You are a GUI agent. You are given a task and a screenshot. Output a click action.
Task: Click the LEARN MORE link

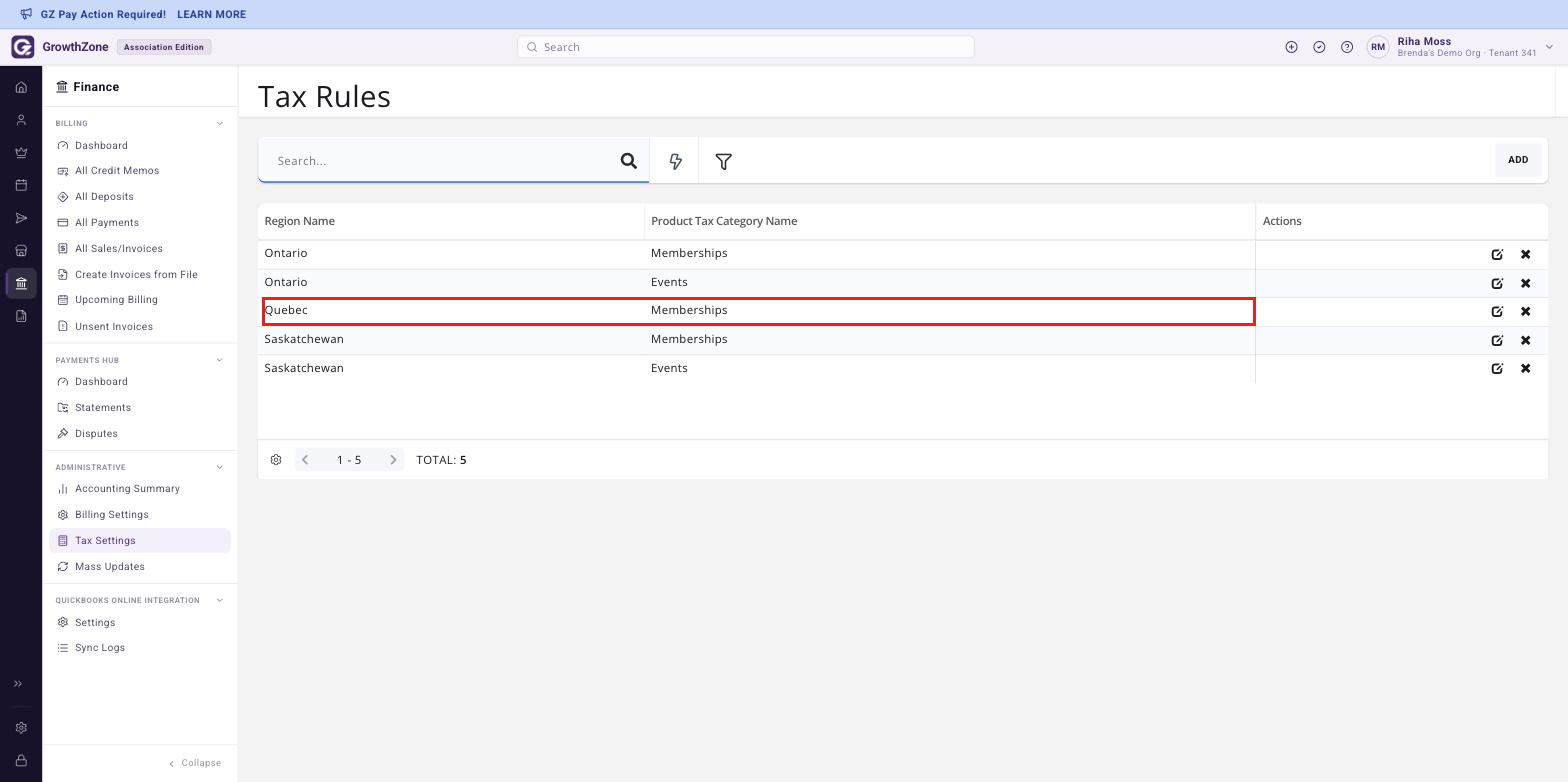click(x=211, y=15)
